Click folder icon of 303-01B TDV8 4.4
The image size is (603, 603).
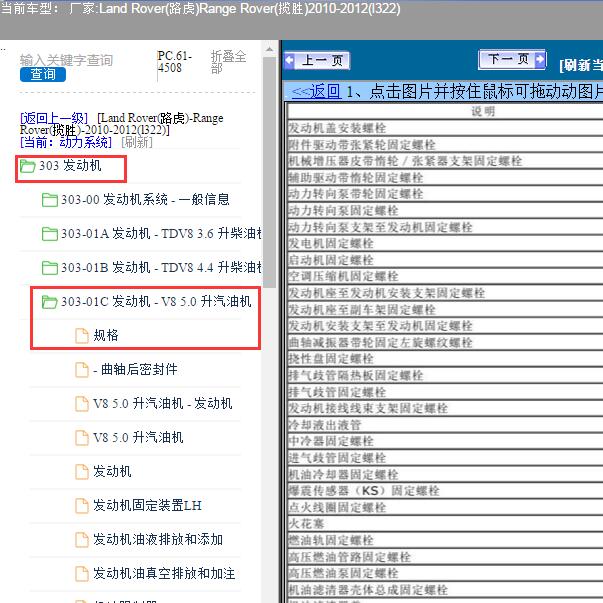click(50, 268)
